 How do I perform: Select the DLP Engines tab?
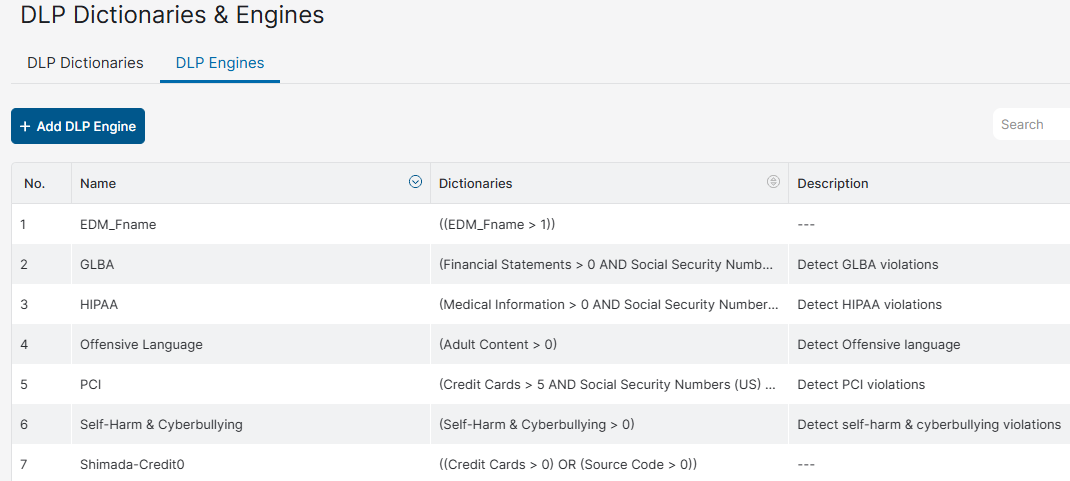[x=220, y=63]
